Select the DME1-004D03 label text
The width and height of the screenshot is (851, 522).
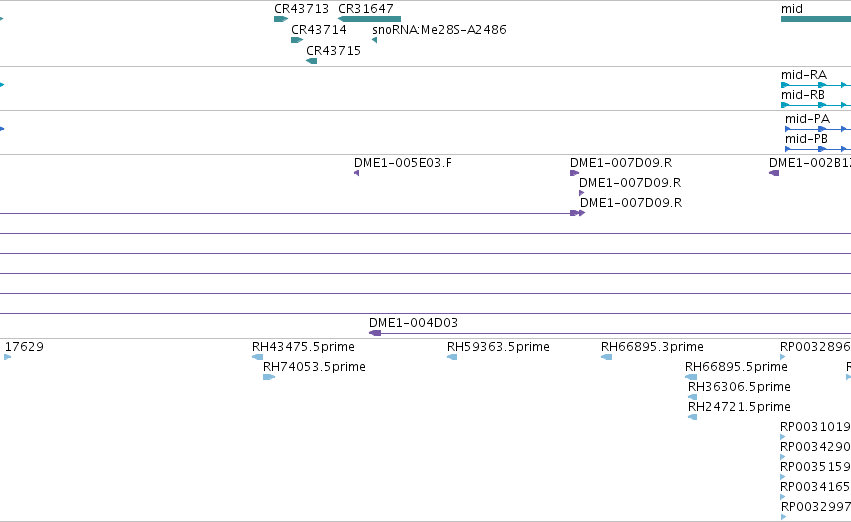pyautogui.click(x=414, y=323)
